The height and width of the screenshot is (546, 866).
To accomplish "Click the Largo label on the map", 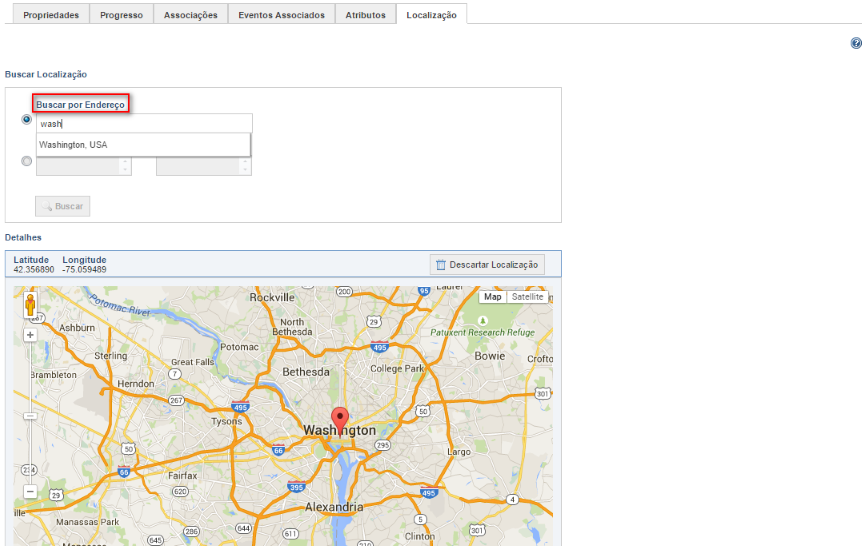I will point(459,452).
